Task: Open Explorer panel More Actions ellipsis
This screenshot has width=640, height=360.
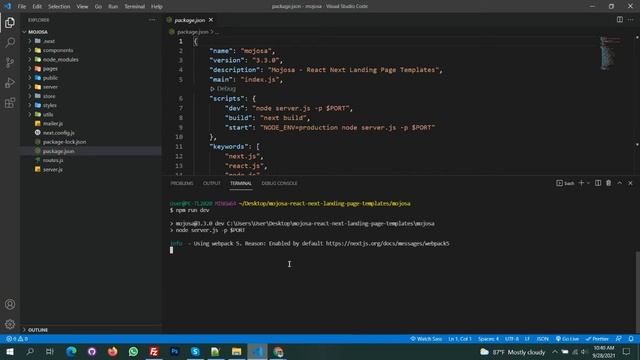Action: coord(152,20)
